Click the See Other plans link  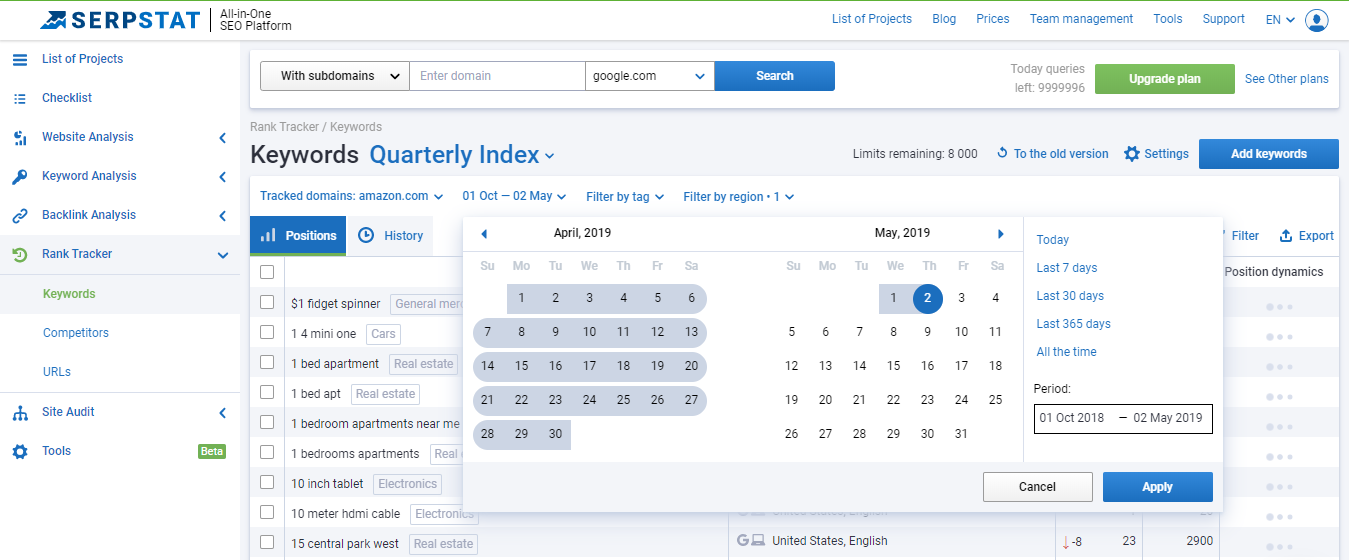click(x=1287, y=79)
